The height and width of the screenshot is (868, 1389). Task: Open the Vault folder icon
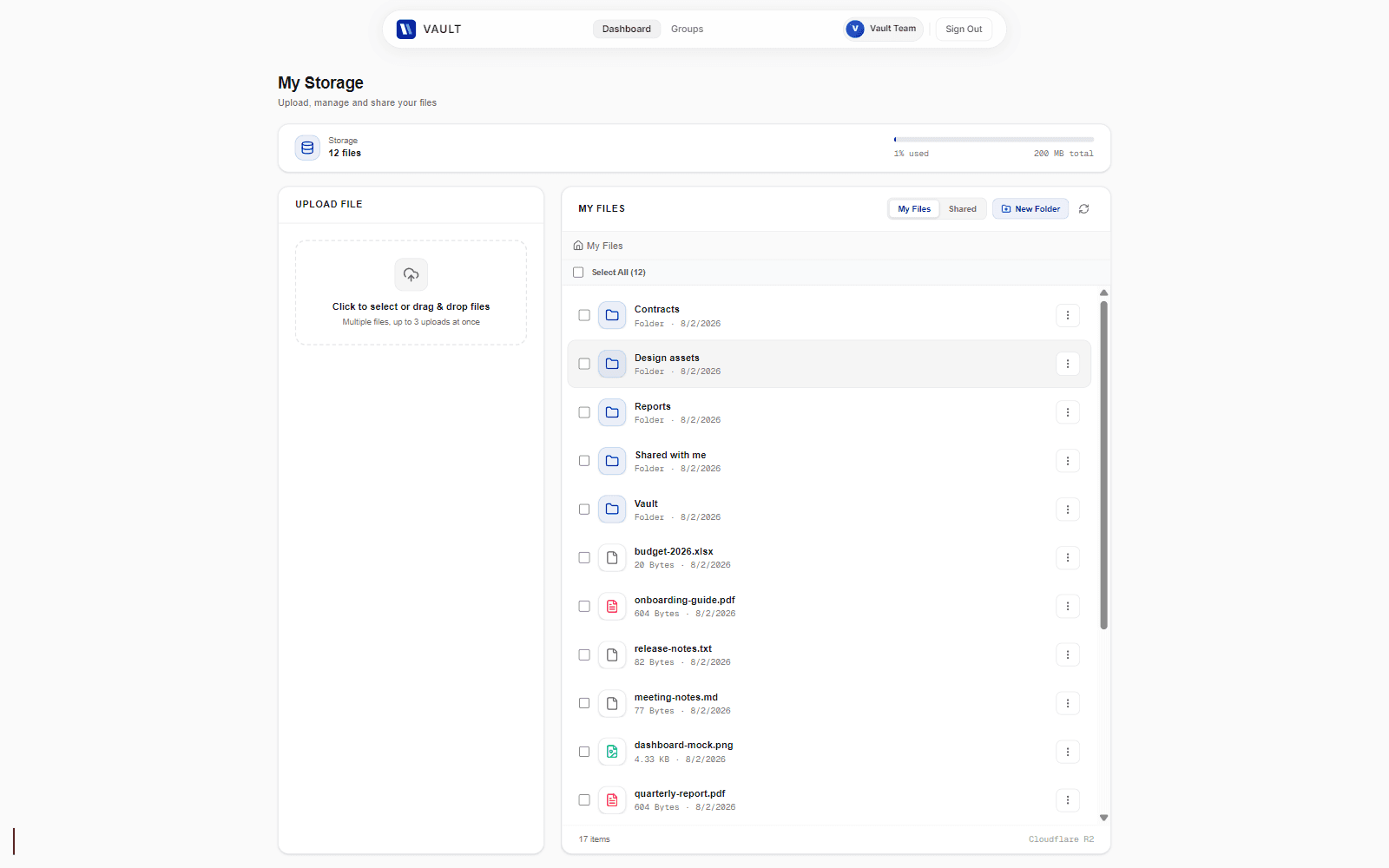tap(612, 510)
